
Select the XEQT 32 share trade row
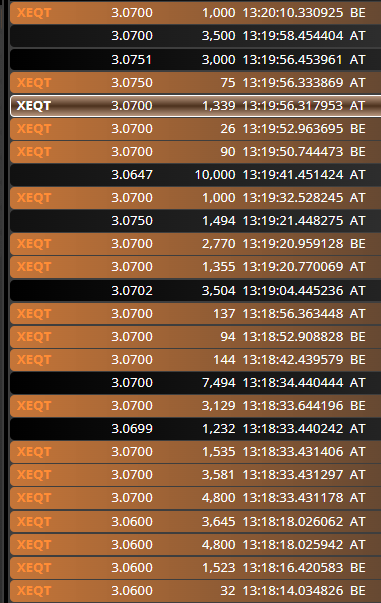pyautogui.click(x=195, y=591)
